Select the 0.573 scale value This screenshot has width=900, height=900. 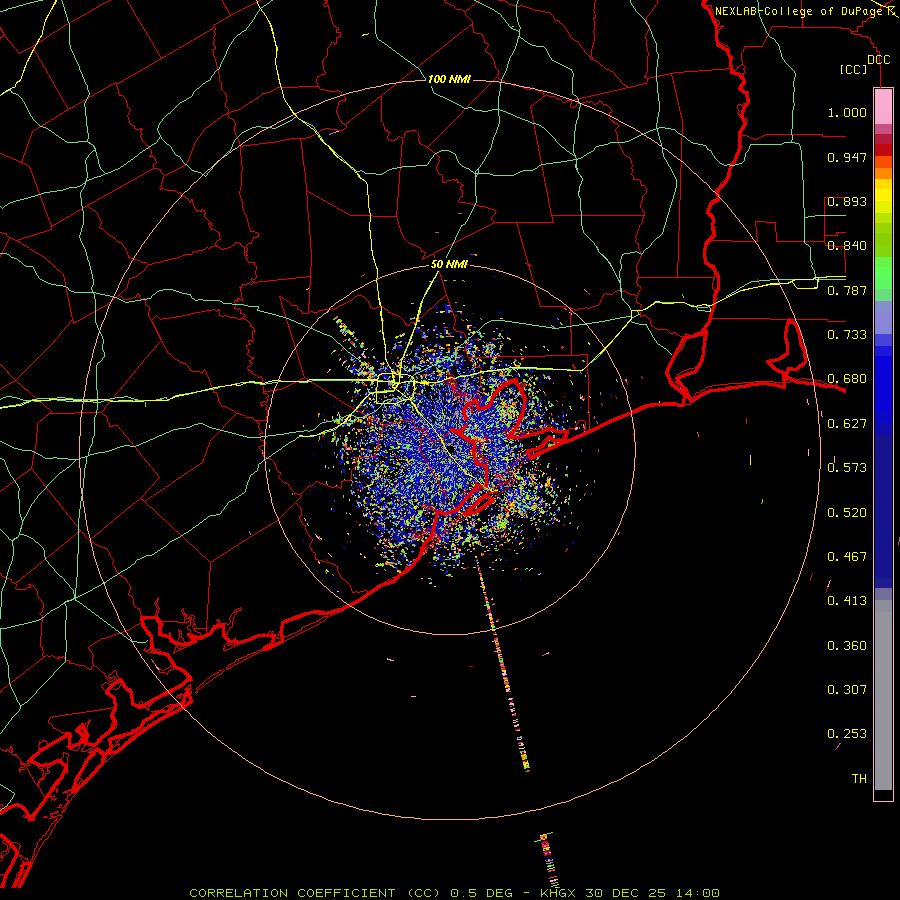[847, 468]
